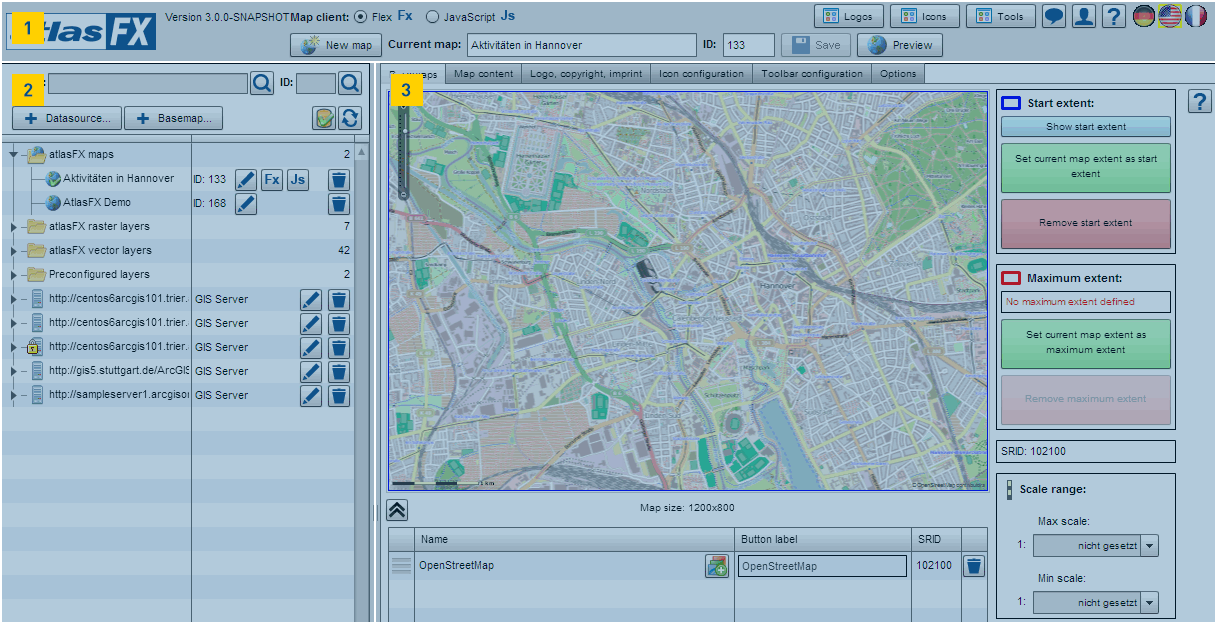The height and width of the screenshot is (624, 1217).
Task: Open the help question mark in top header
Action: tap(1113, 16)
